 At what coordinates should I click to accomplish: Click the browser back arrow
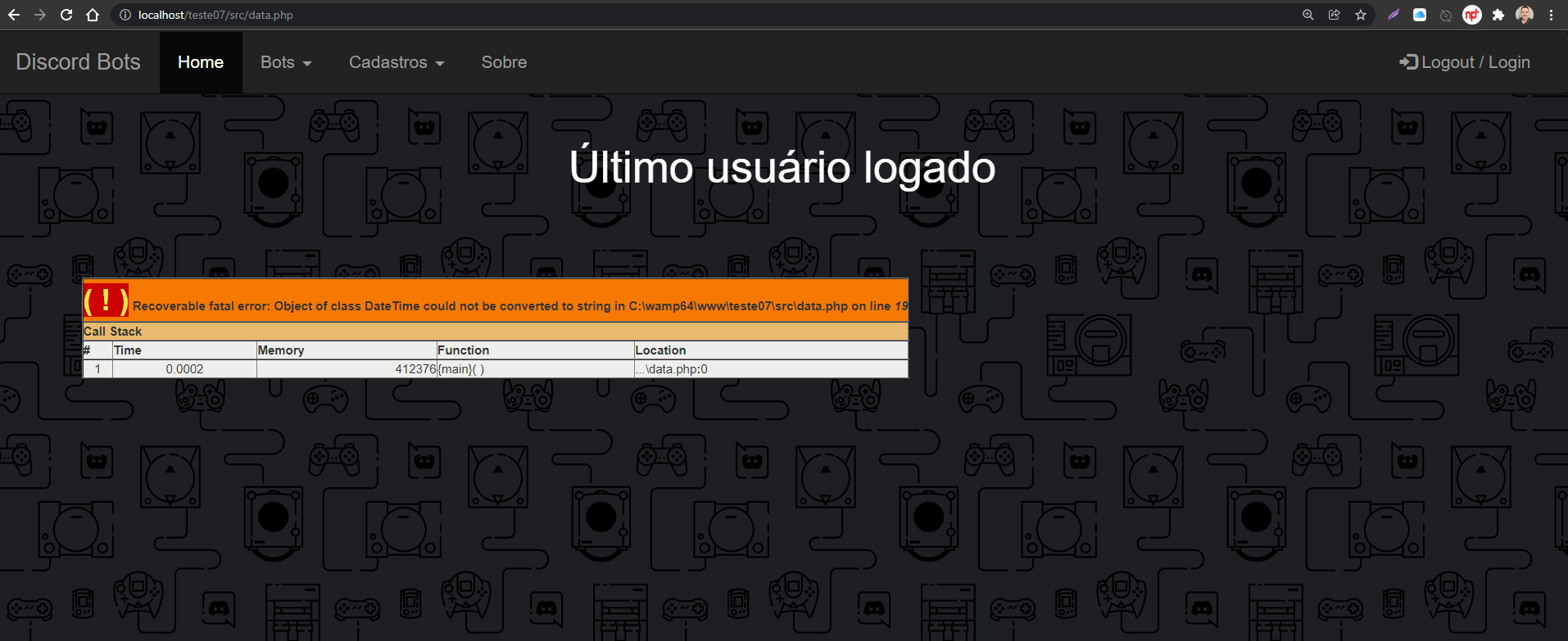pos(14,15)
